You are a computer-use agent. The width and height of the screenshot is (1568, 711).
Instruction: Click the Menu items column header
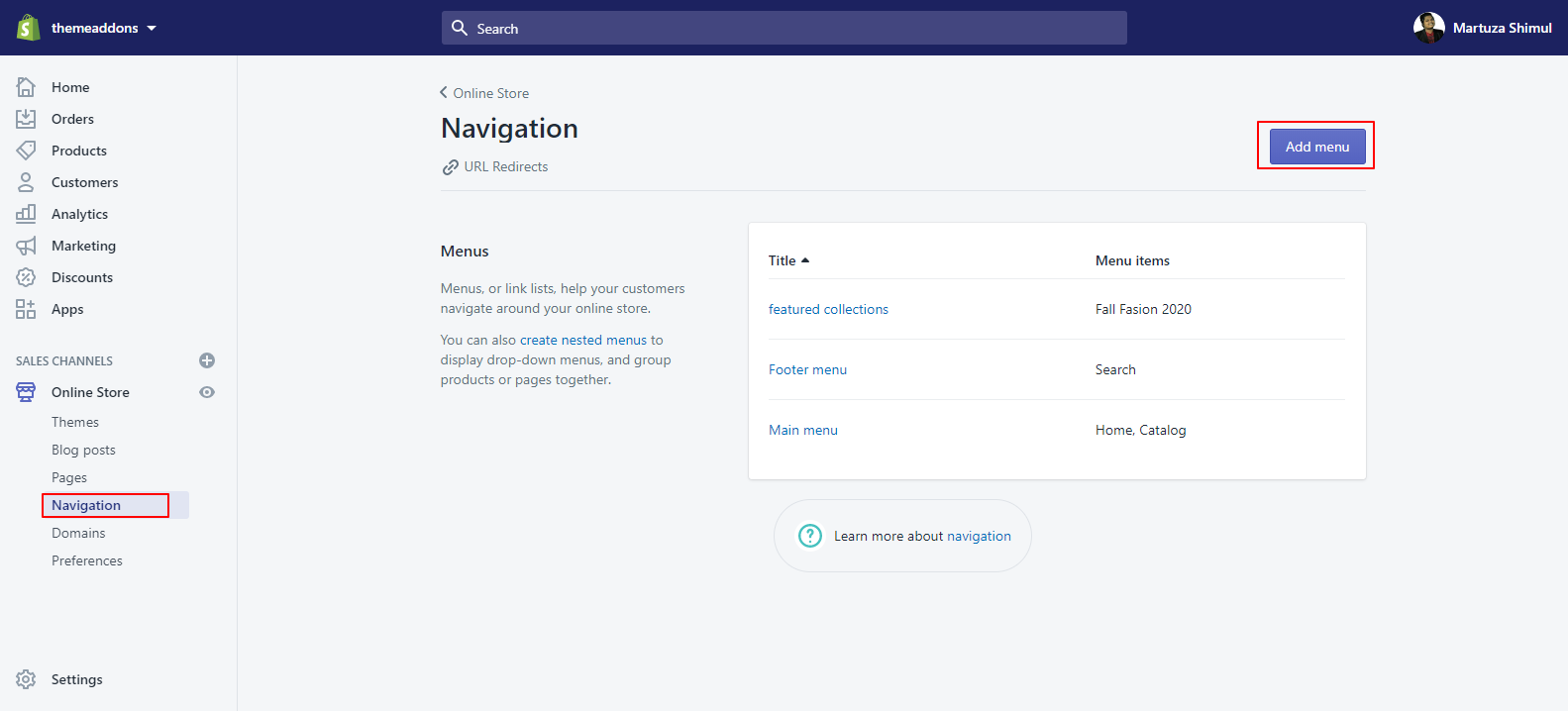(x=1132, y=260)
